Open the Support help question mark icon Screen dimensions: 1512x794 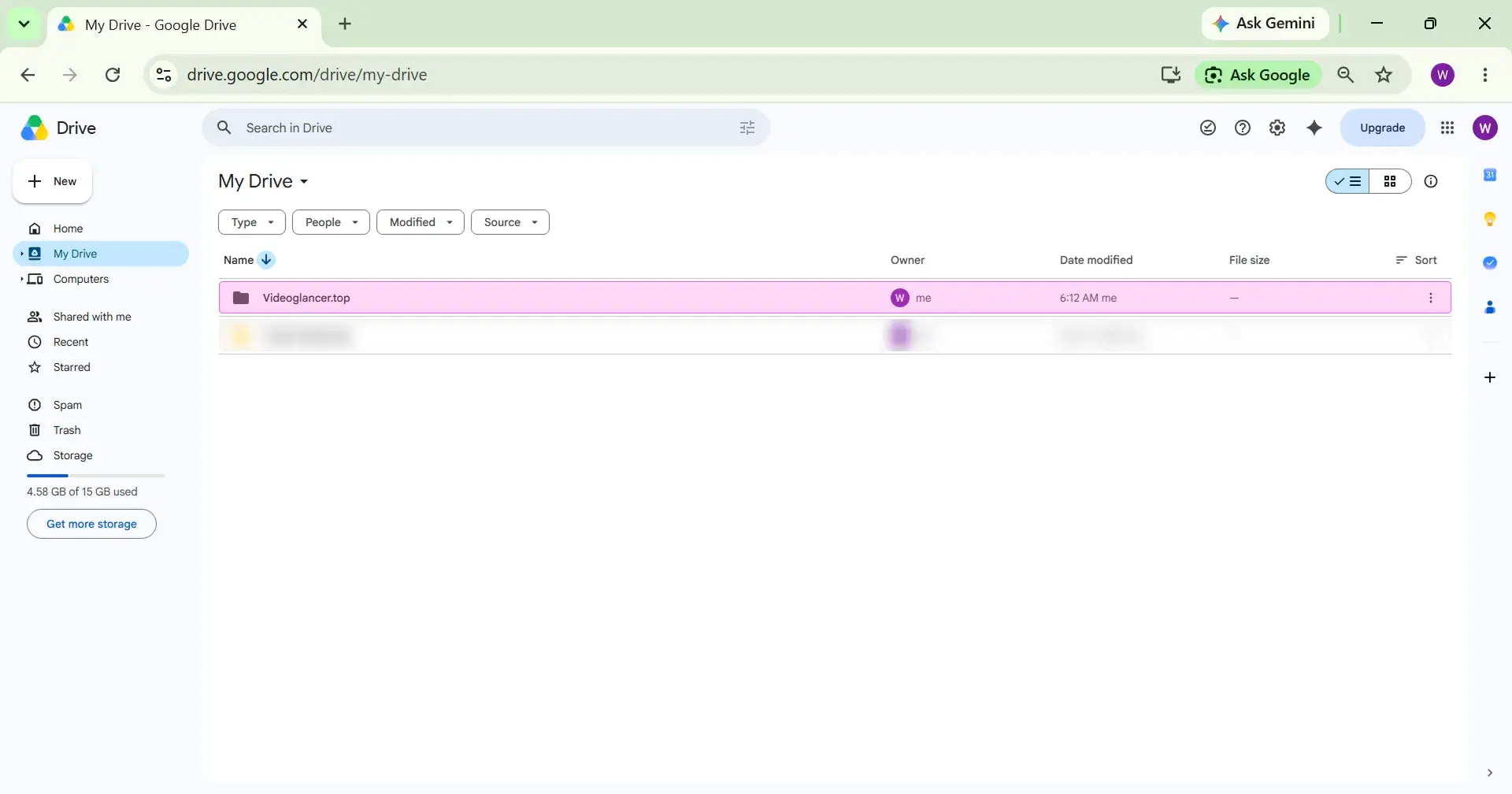click(x=1243, y=128)
